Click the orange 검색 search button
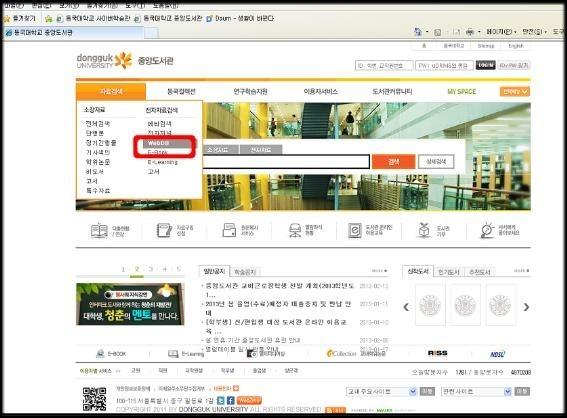The image size is (567, 418). (393, 162)
